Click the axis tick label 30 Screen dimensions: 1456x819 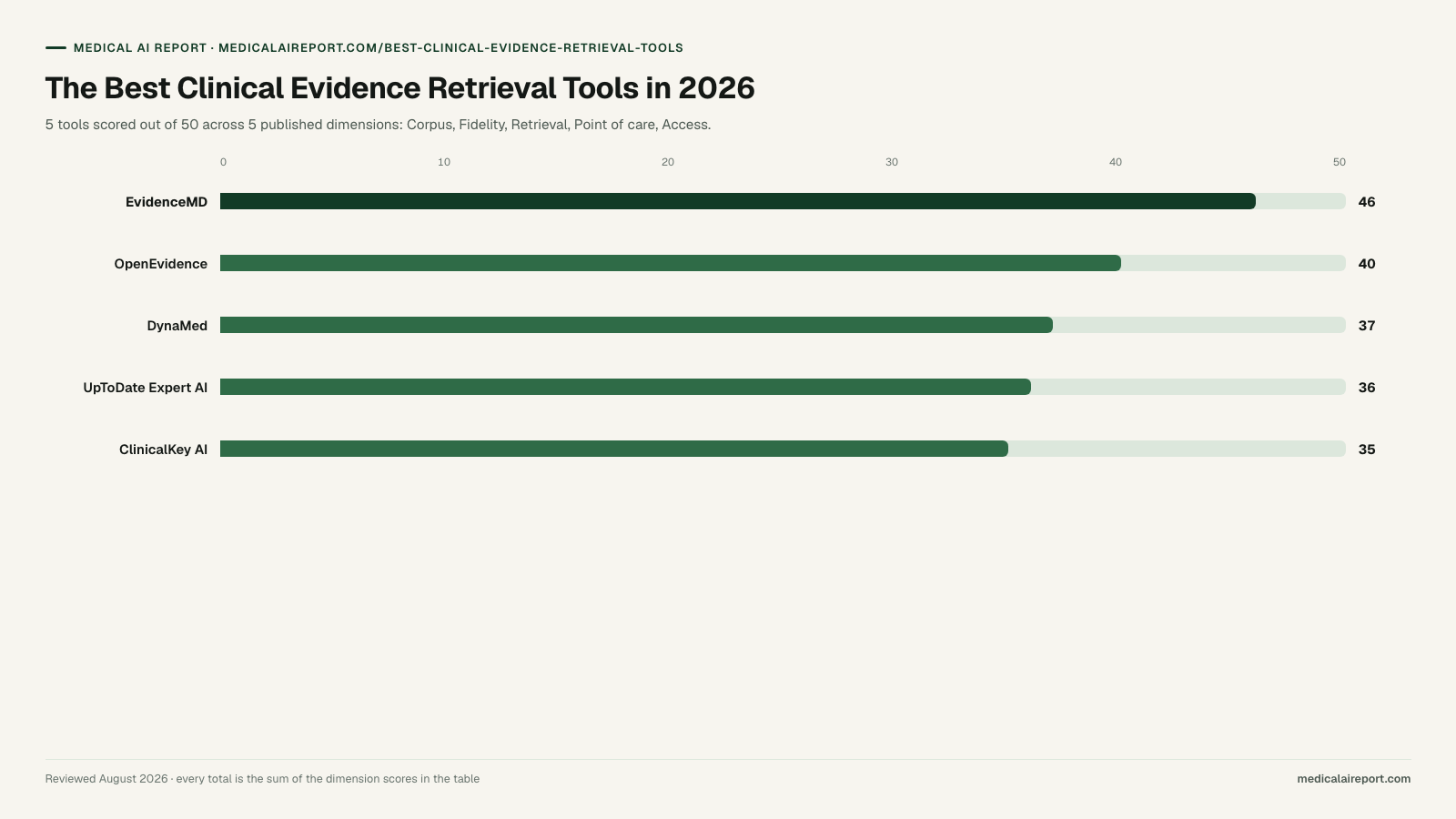pyautogui.click(x=892, y=162)
